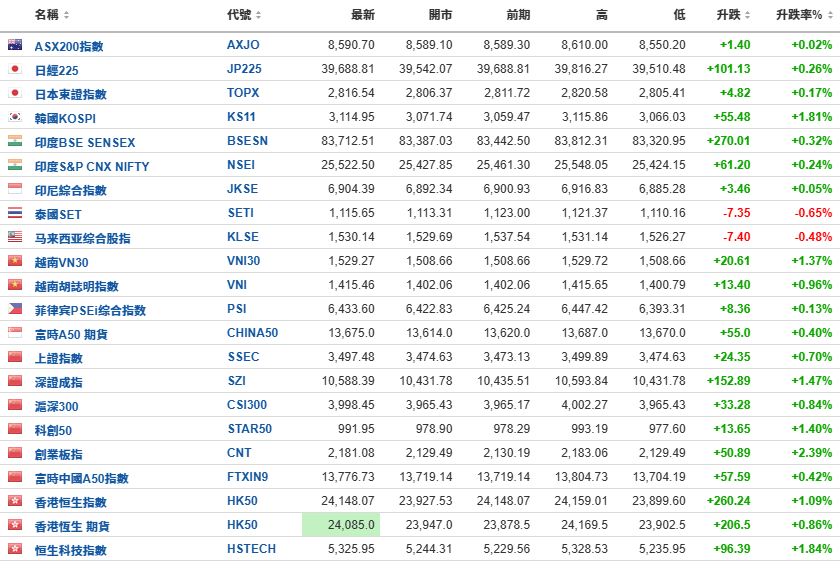Click the FTXIN9 ticker symbol

[x=248, y=477]
